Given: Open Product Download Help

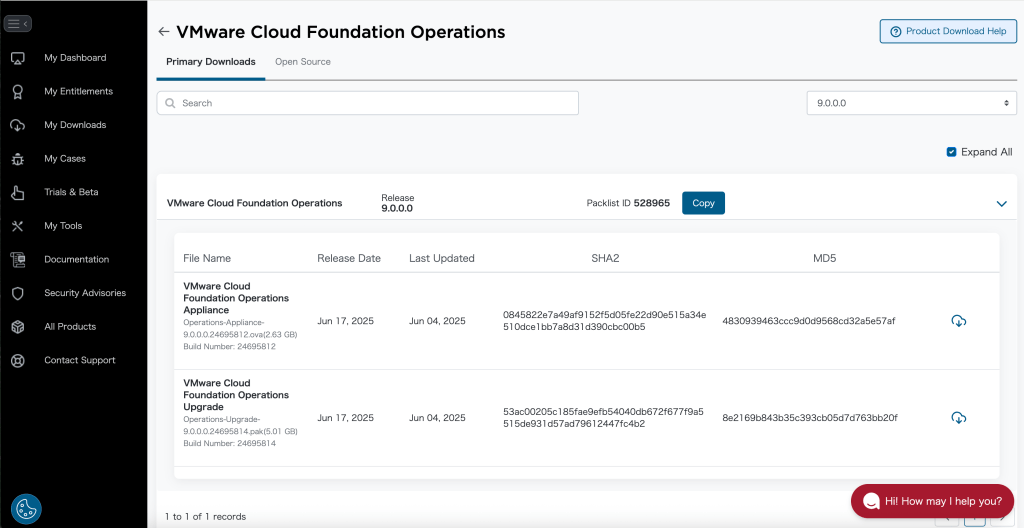Looking at the screenshot, I should (x=947, y=31).
